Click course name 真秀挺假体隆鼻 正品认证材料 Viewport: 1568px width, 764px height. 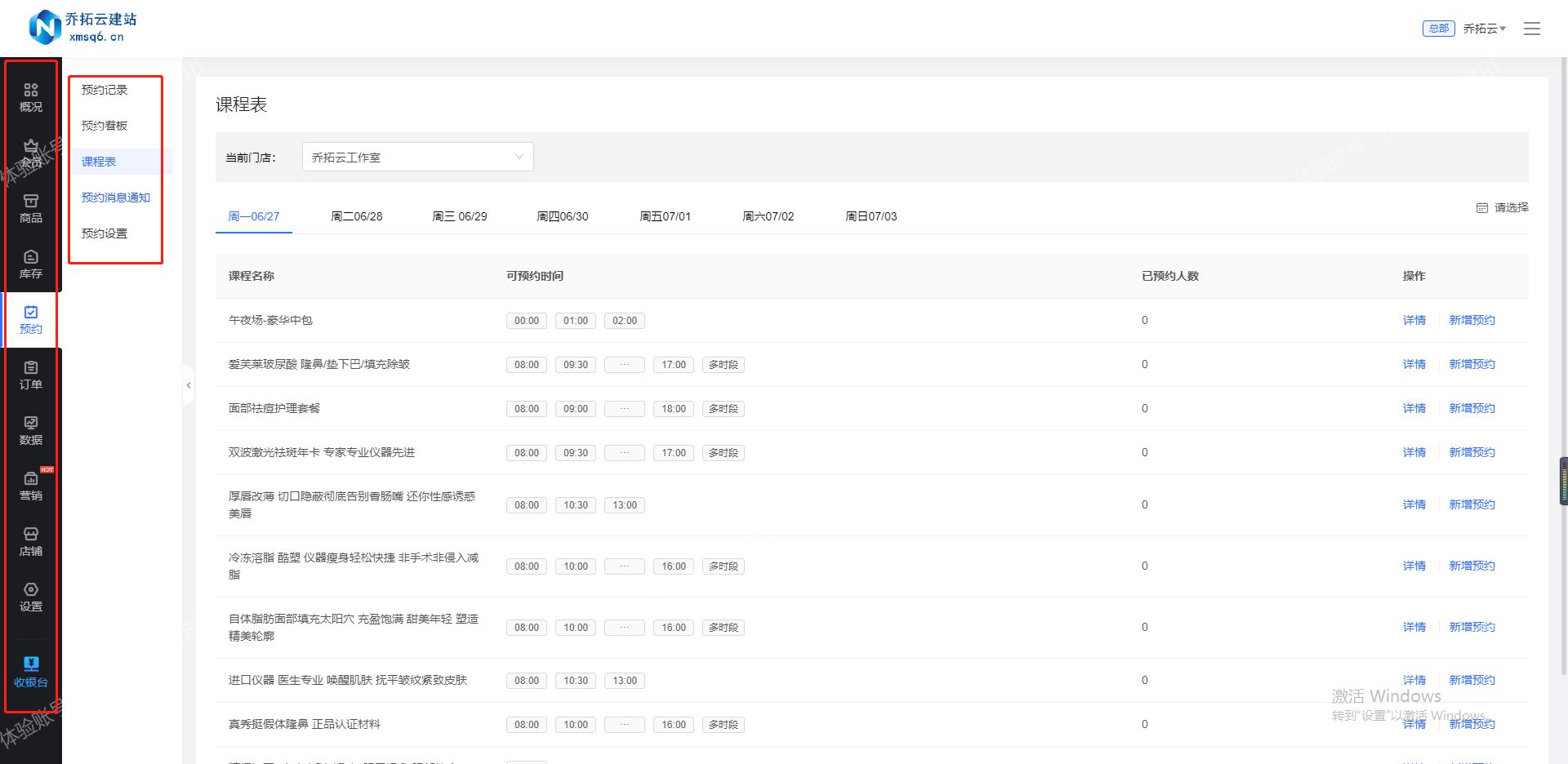point(305,724)
